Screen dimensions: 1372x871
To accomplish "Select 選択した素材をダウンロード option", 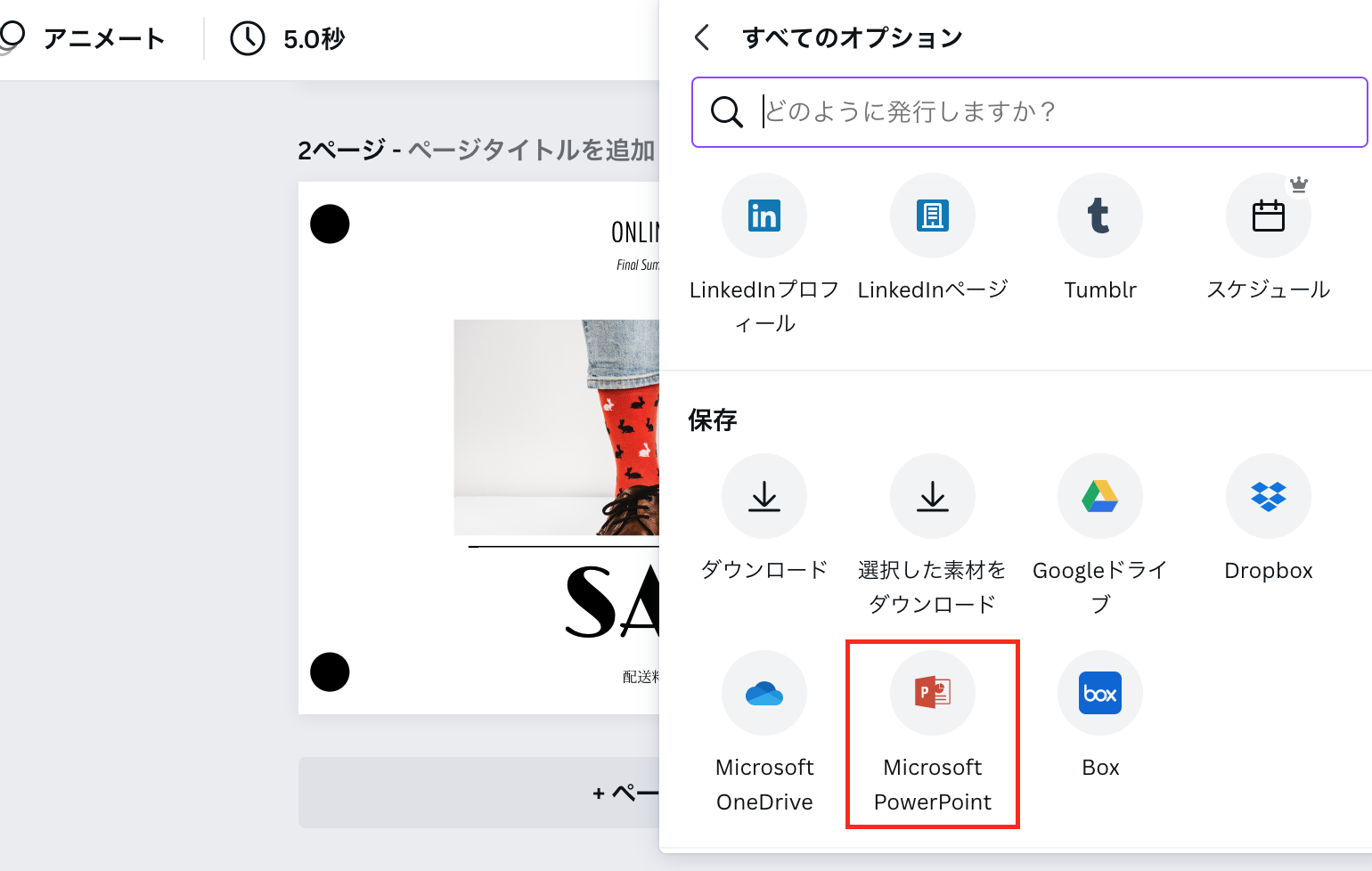I will pos(933,496).
